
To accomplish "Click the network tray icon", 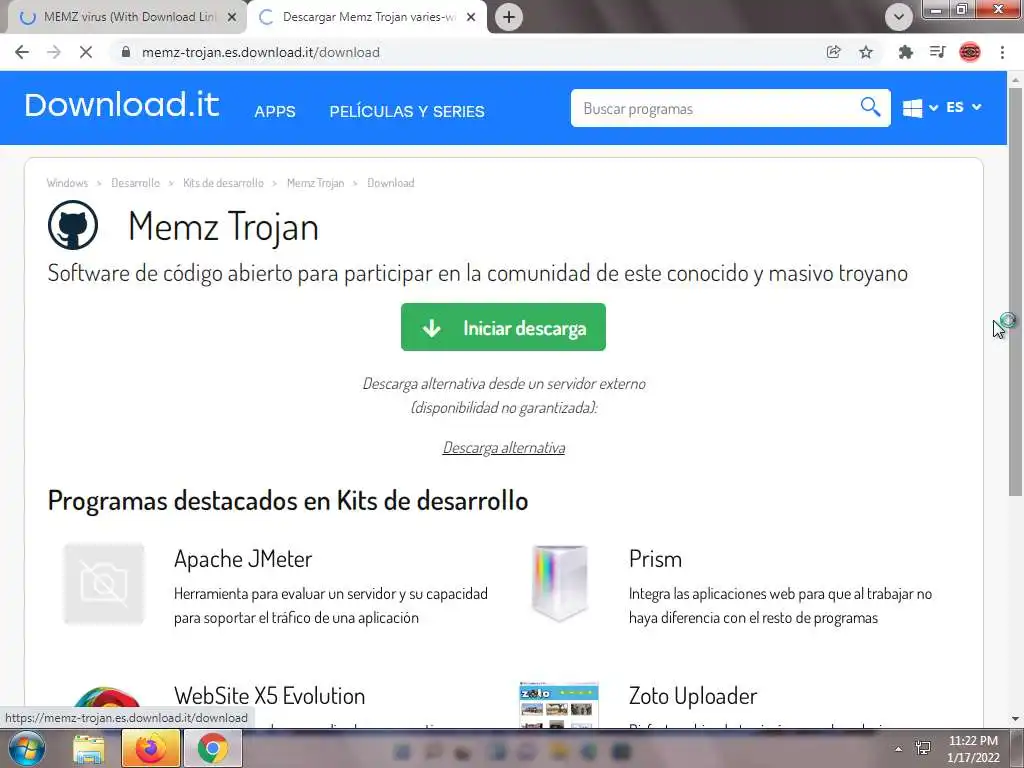I will tap(923, 748).
